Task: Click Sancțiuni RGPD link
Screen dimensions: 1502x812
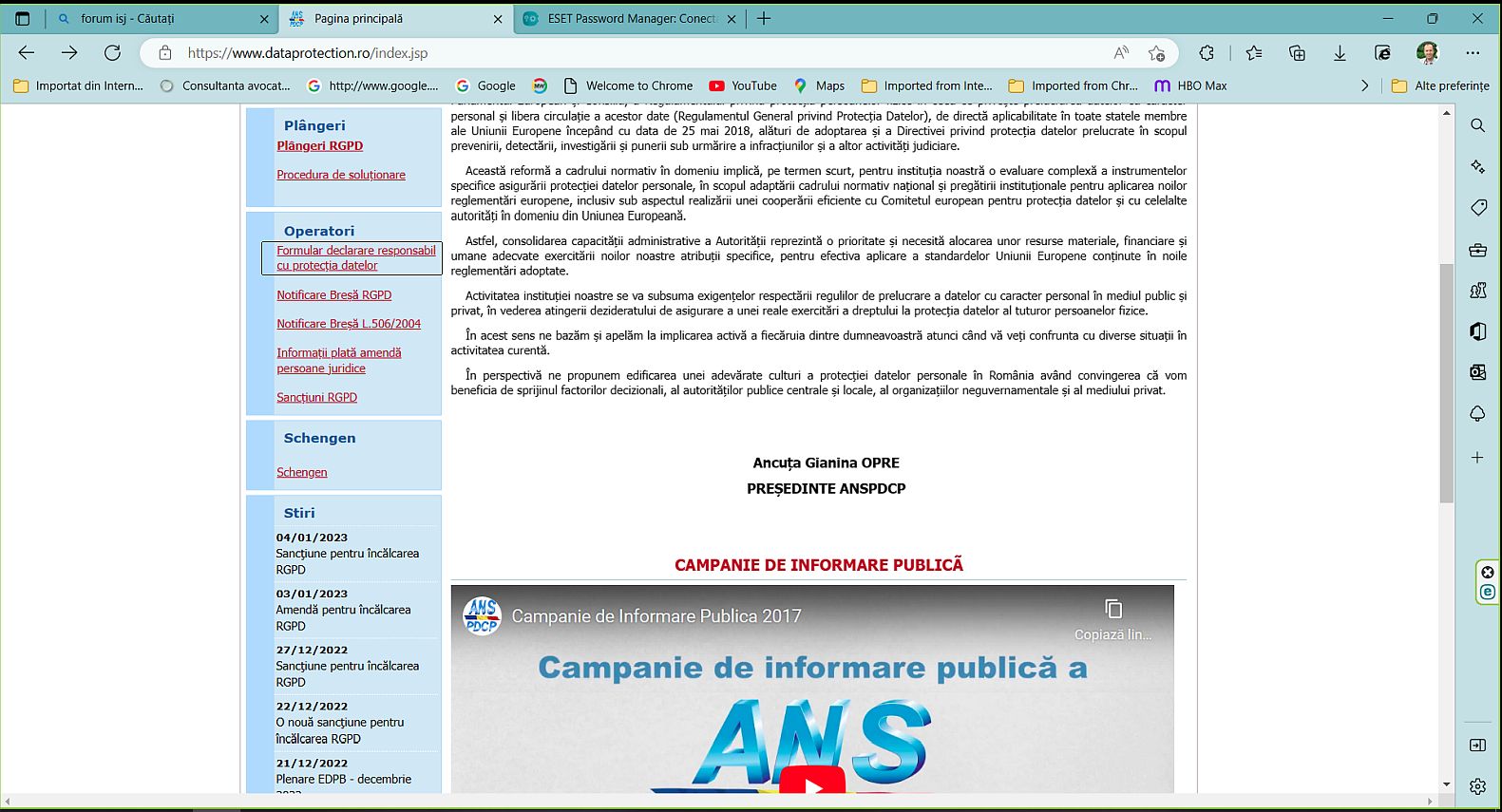Action: point(316,397)
